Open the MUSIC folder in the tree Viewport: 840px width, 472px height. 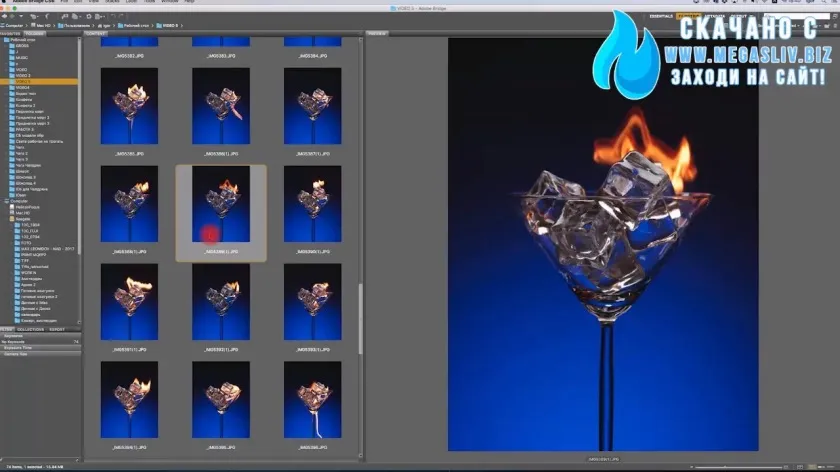click(x=22, y=57)
